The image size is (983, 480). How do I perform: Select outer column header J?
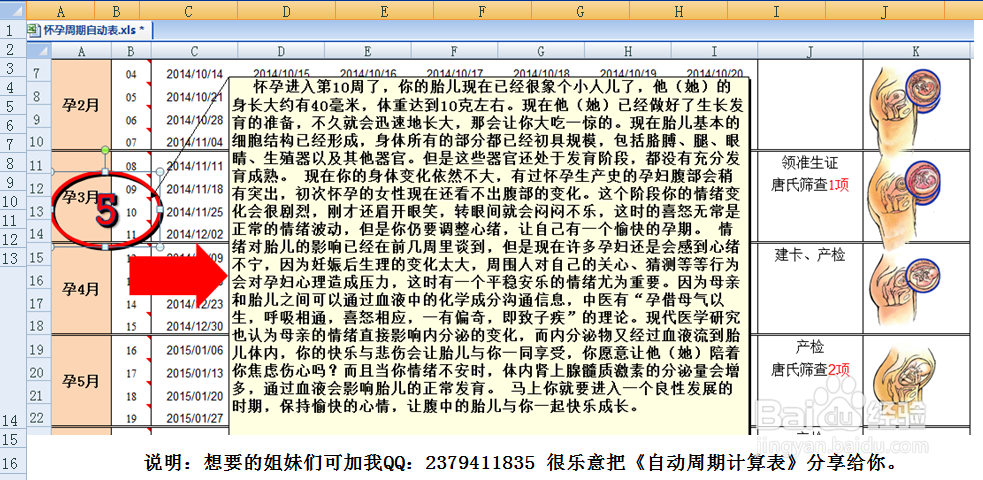(884, 11)
